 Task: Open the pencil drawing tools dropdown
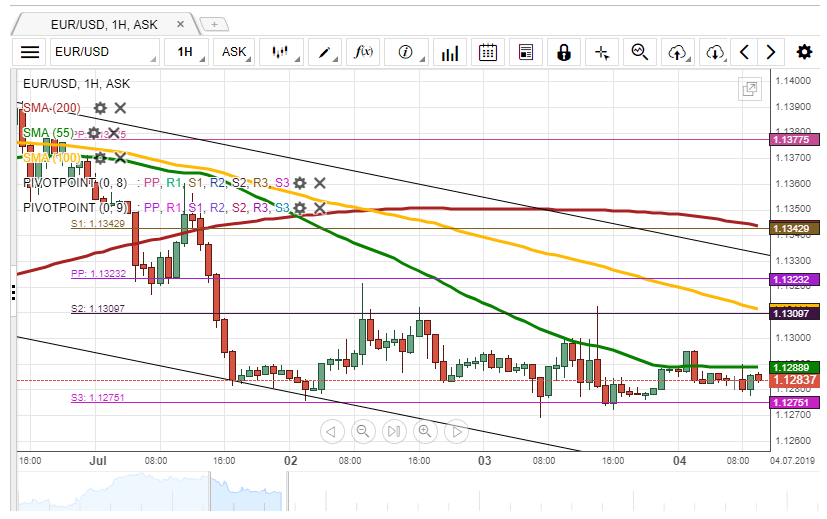(324, 52)
